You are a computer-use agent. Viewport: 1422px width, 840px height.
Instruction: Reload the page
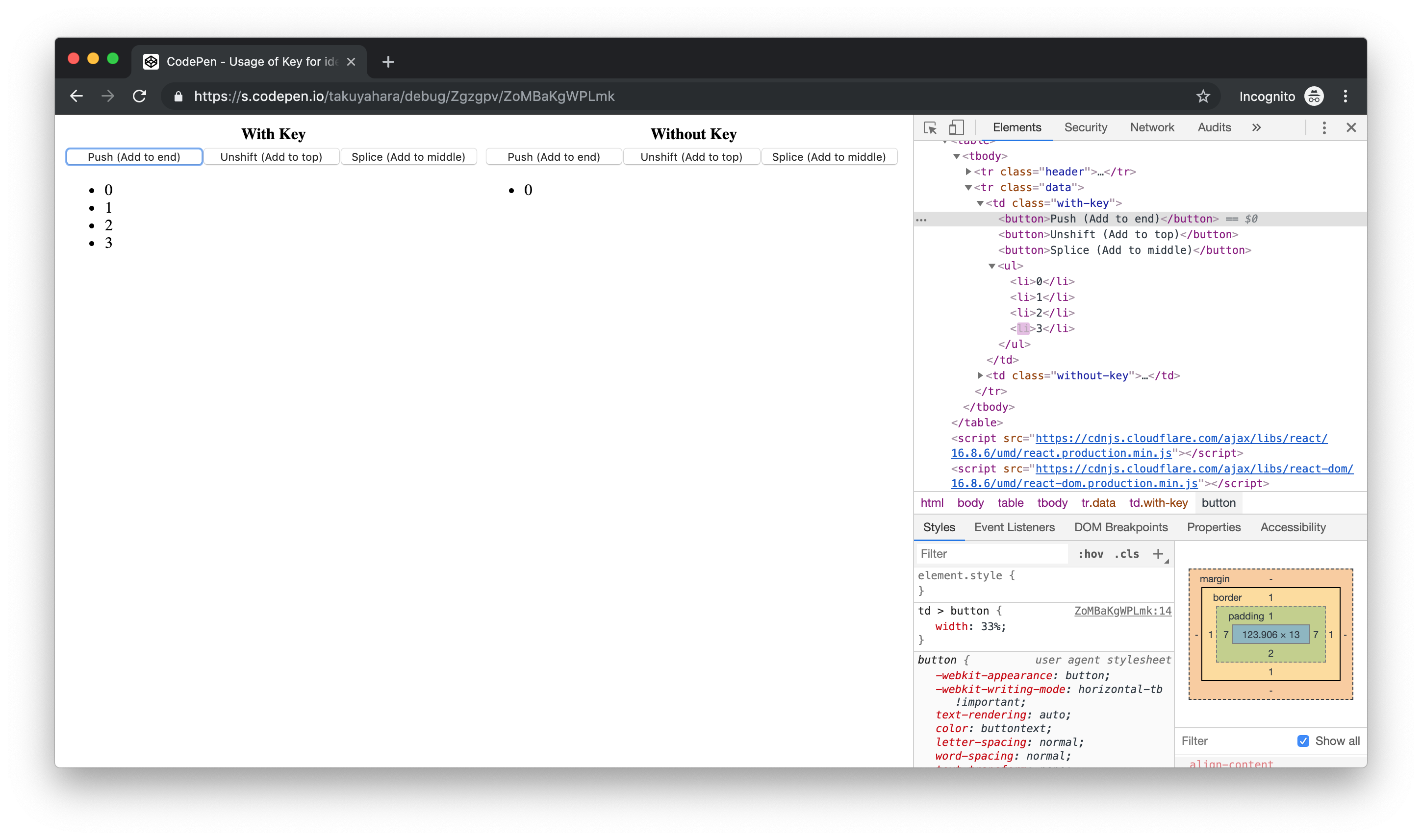pos(140,96)
